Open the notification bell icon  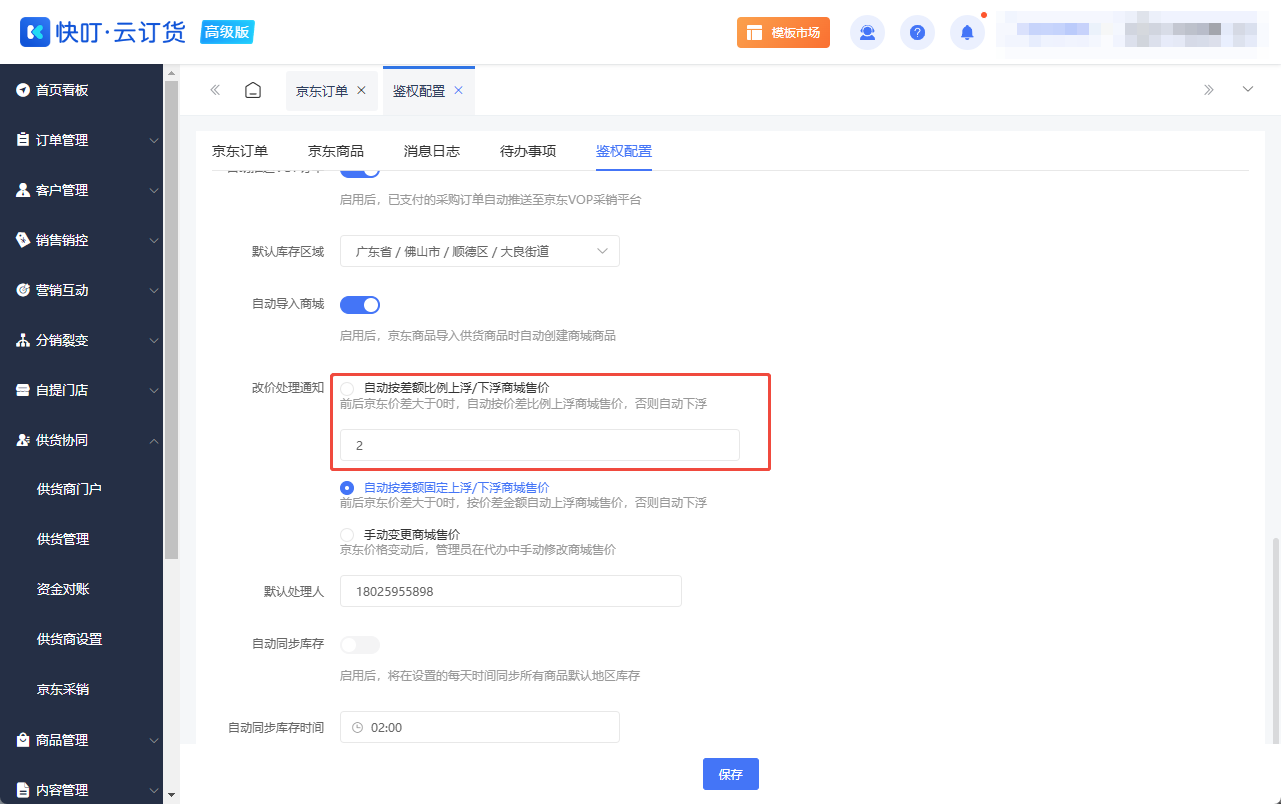[967, 32]
